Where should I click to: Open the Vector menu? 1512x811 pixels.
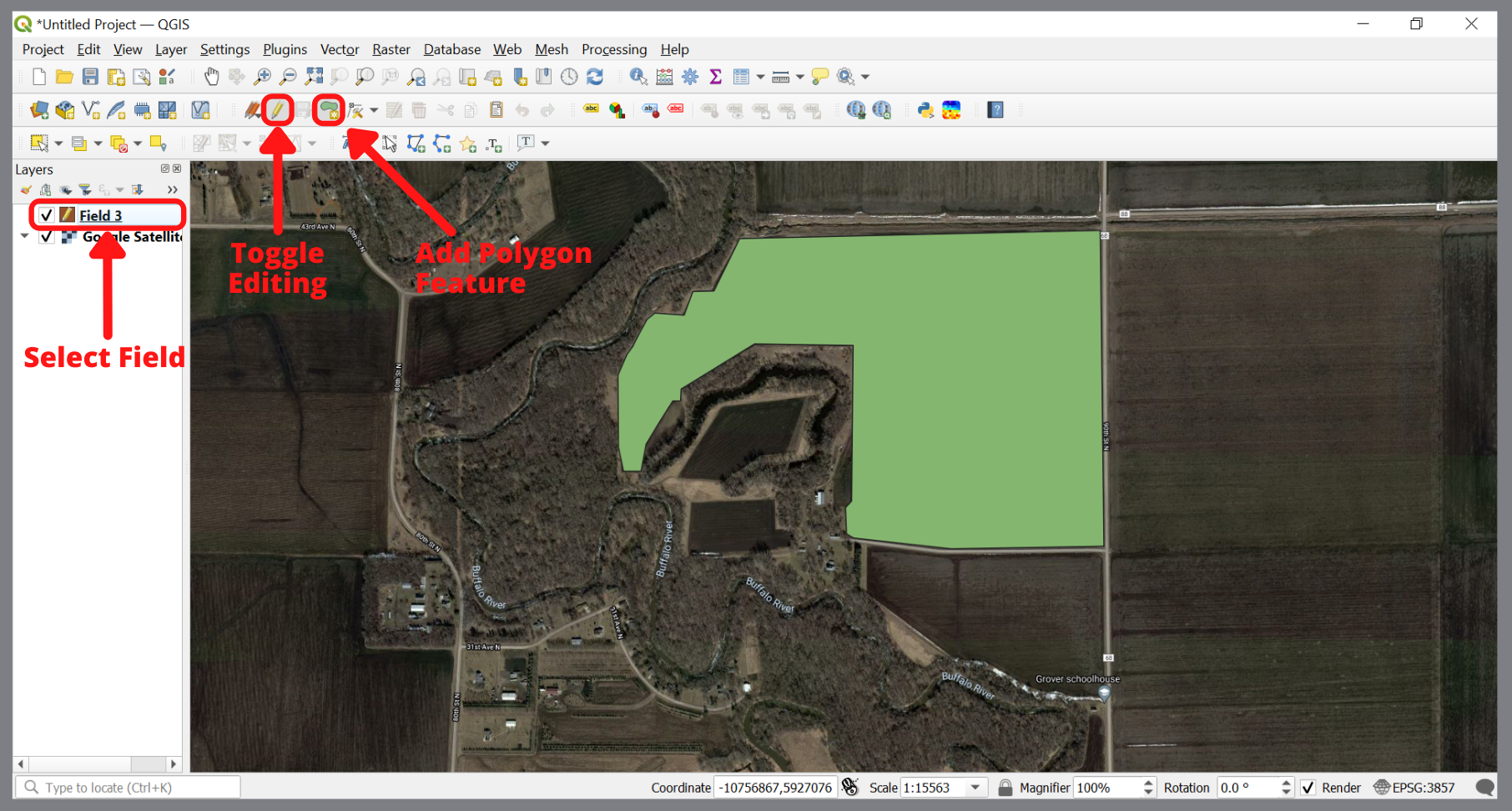tap(340, 49)
